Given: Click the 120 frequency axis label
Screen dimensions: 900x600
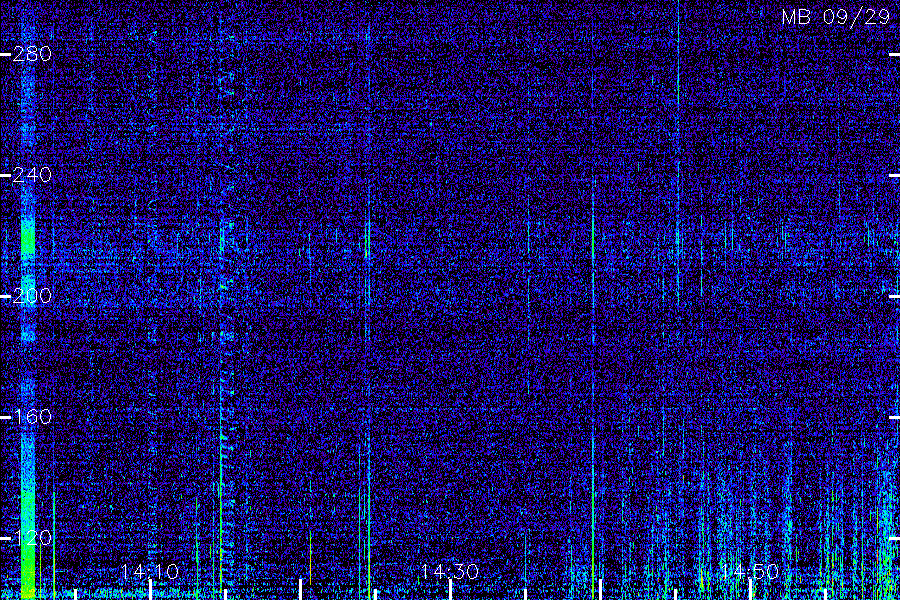Looking at the screenshot, I should click(x=32, y=538).
